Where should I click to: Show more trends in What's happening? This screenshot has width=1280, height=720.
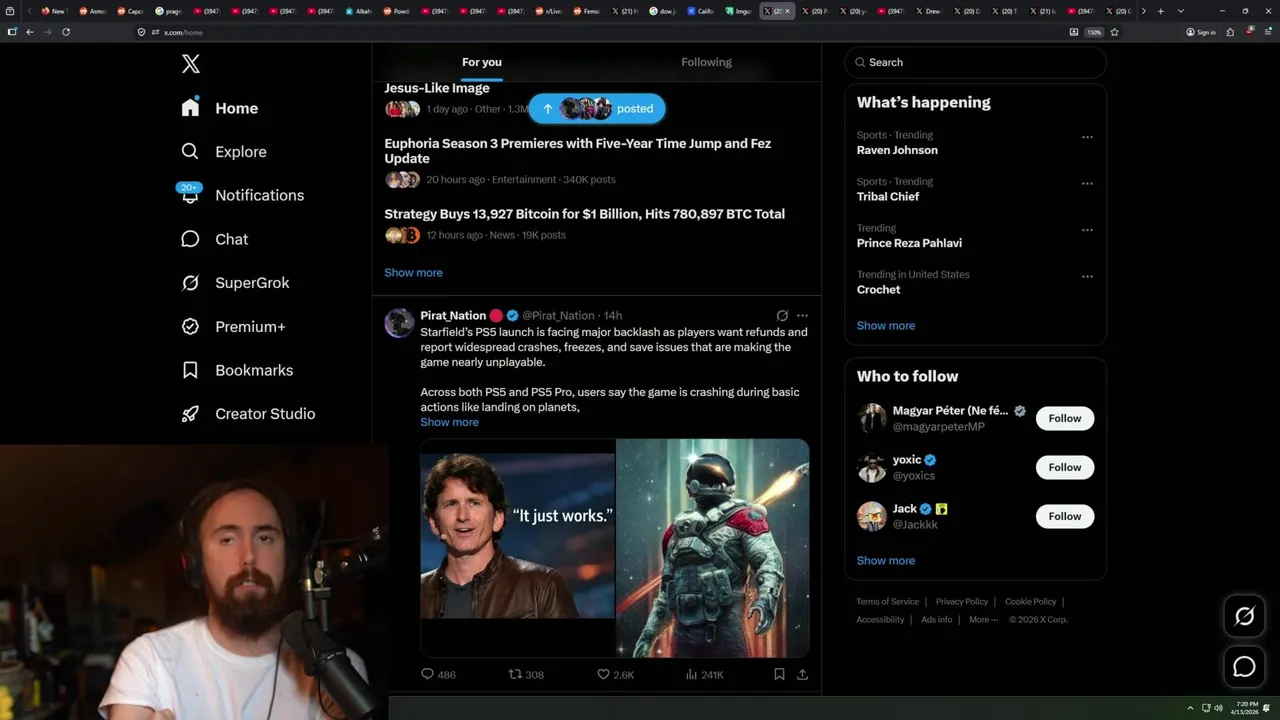pyautogui.click(x=886, y=326)
